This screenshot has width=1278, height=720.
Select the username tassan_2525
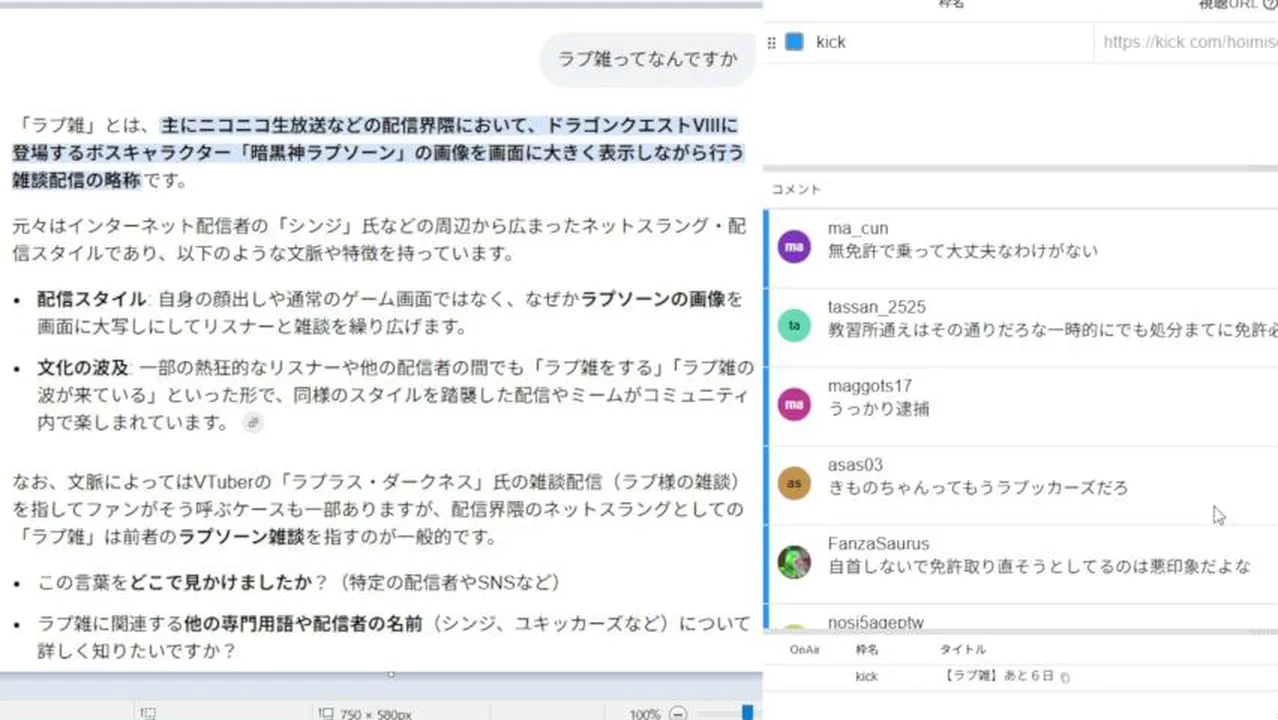[x=876, y=307]
